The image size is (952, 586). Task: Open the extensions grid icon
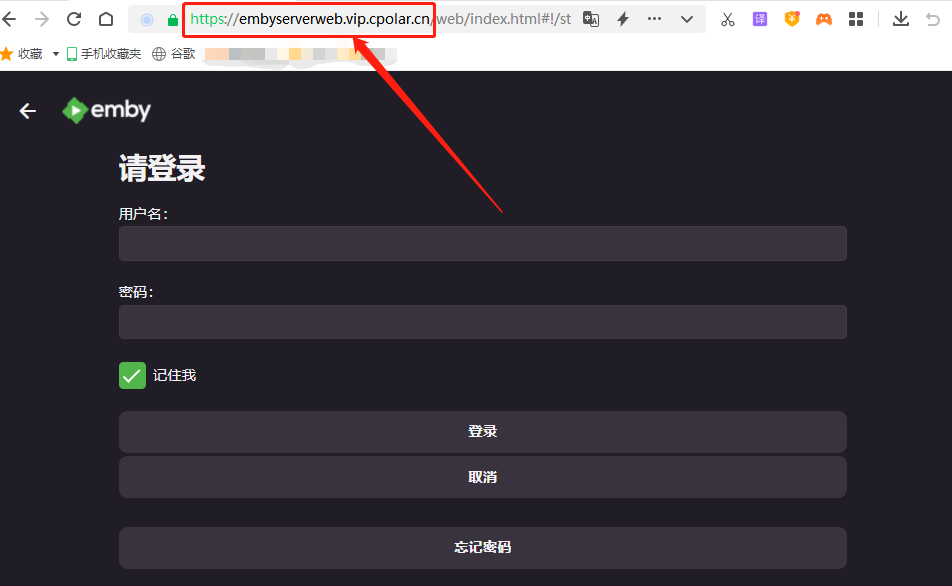pos(856,19)
